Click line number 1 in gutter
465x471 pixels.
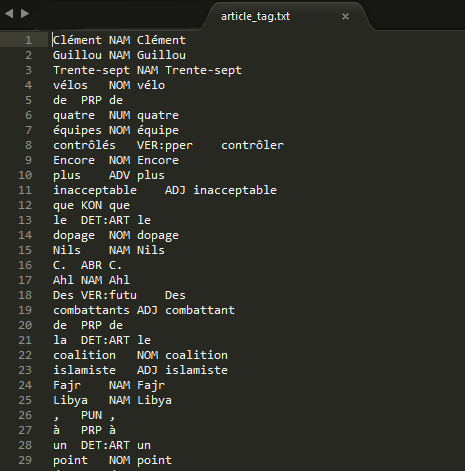pyautogui.click(x=29, y=40)
